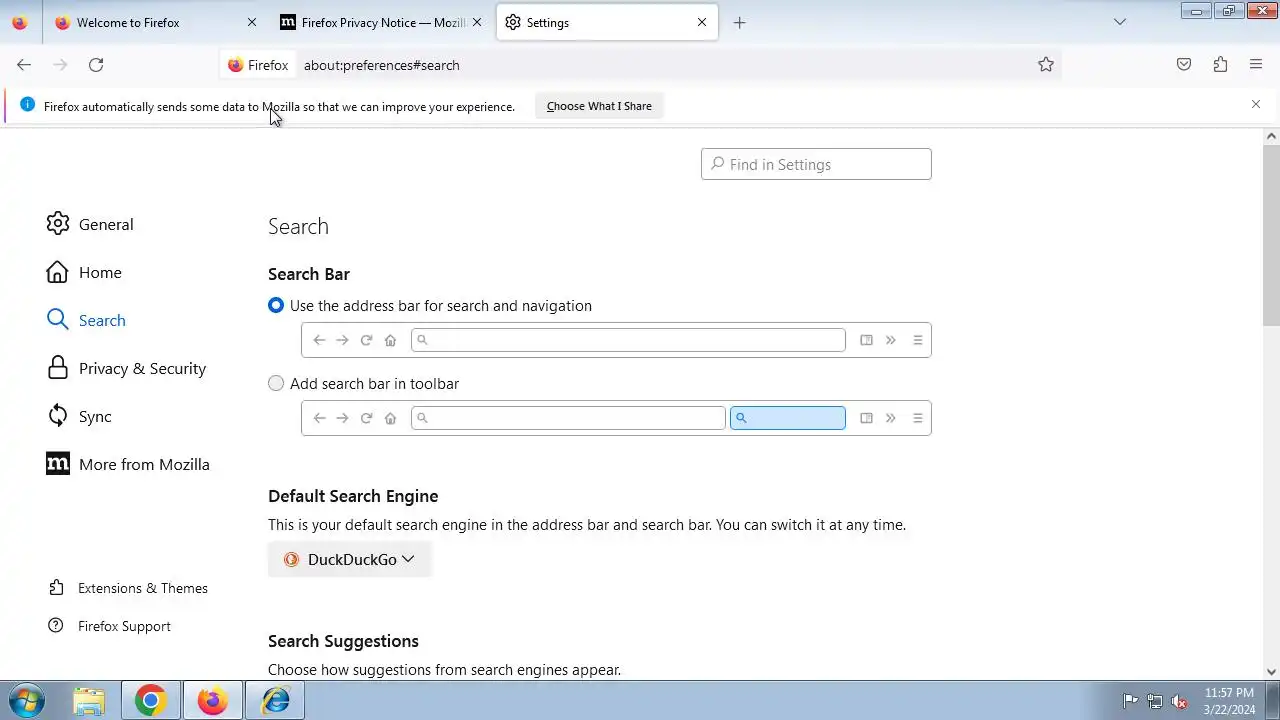Bookmark this page with the star icon
This screenshot has height=720, width=1280.
coord(1046,65)
